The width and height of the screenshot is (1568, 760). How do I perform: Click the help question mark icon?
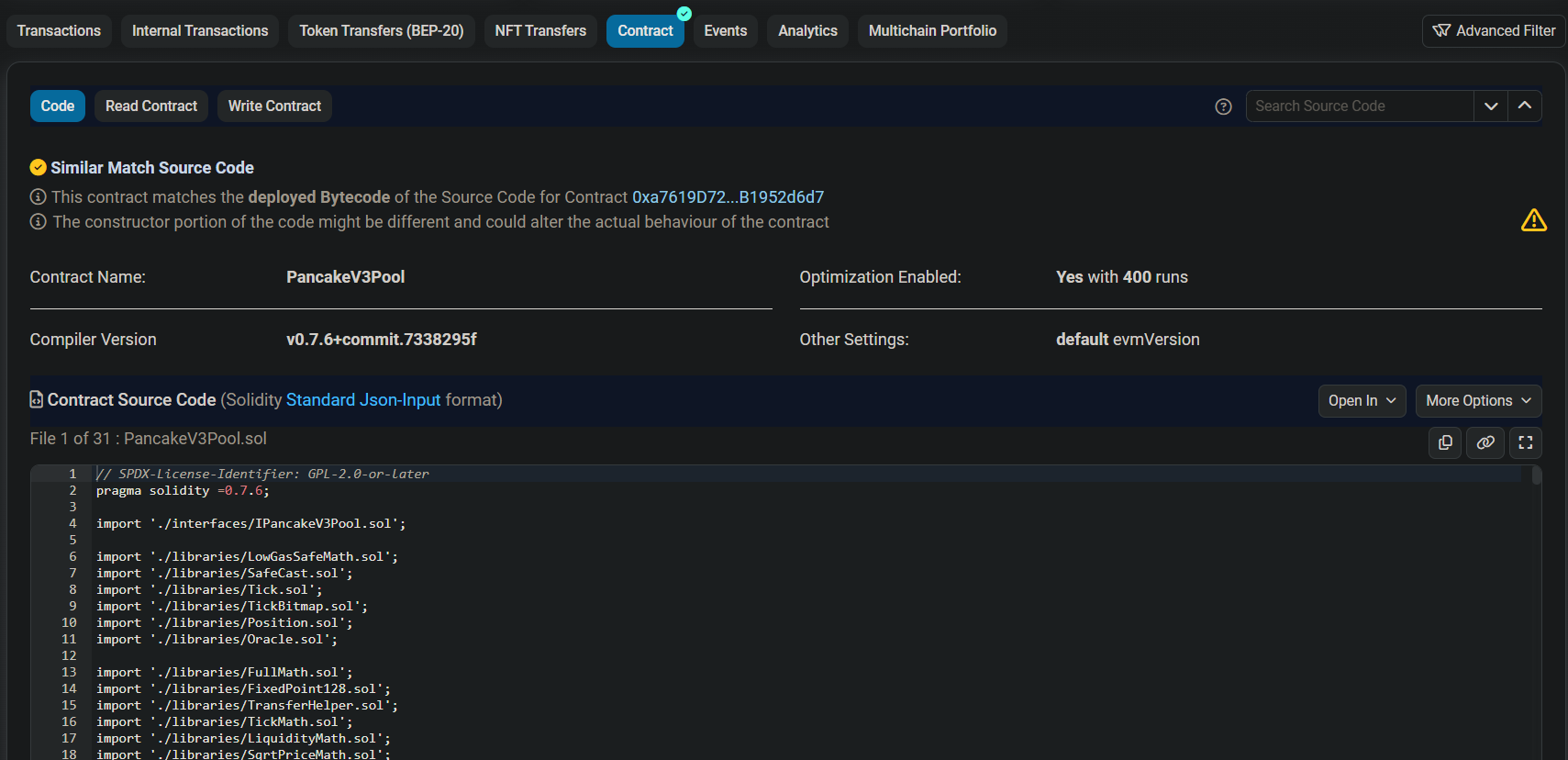[1223, 106]
